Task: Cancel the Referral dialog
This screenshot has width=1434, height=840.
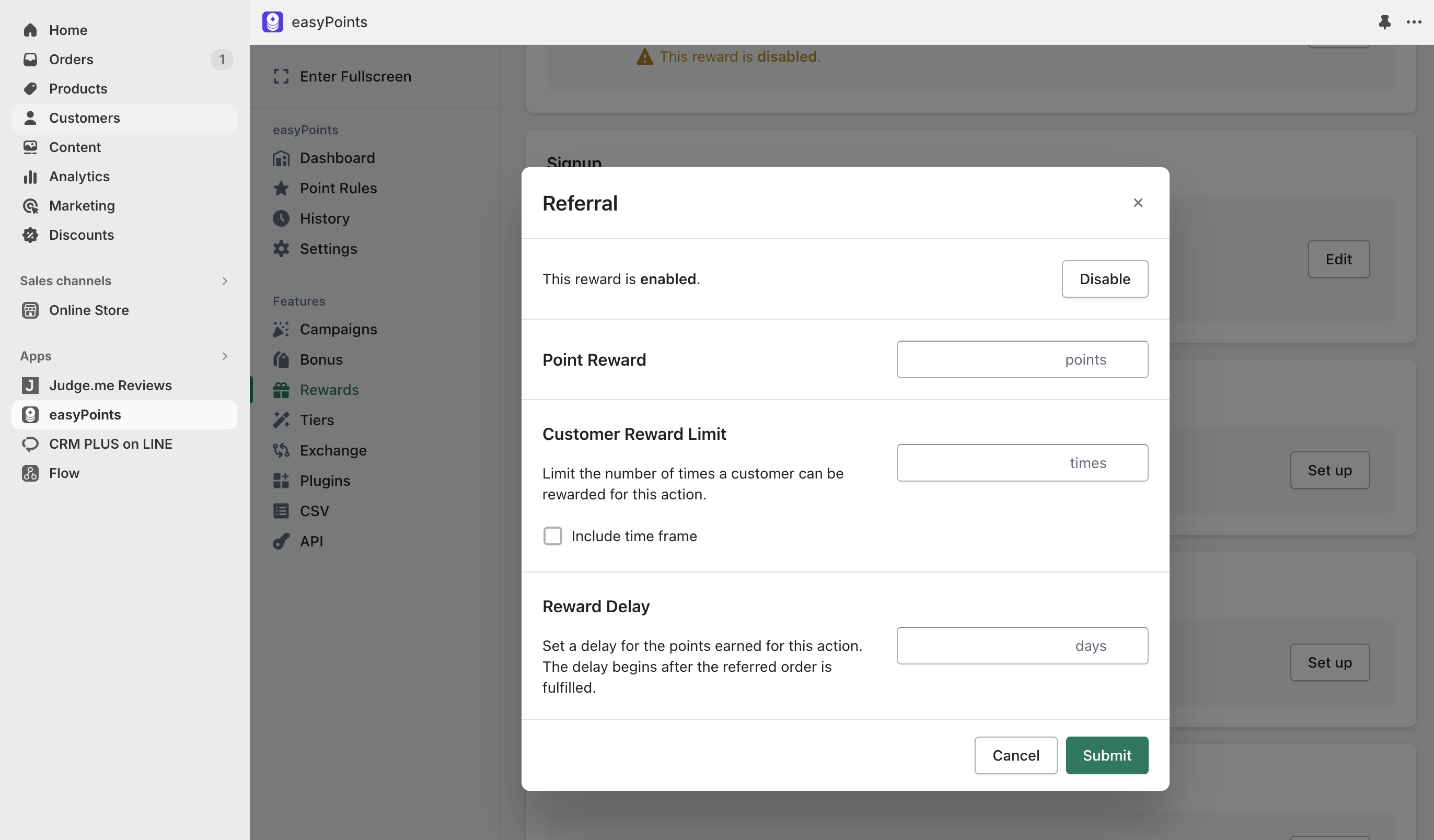Action: pos(1016,755)
